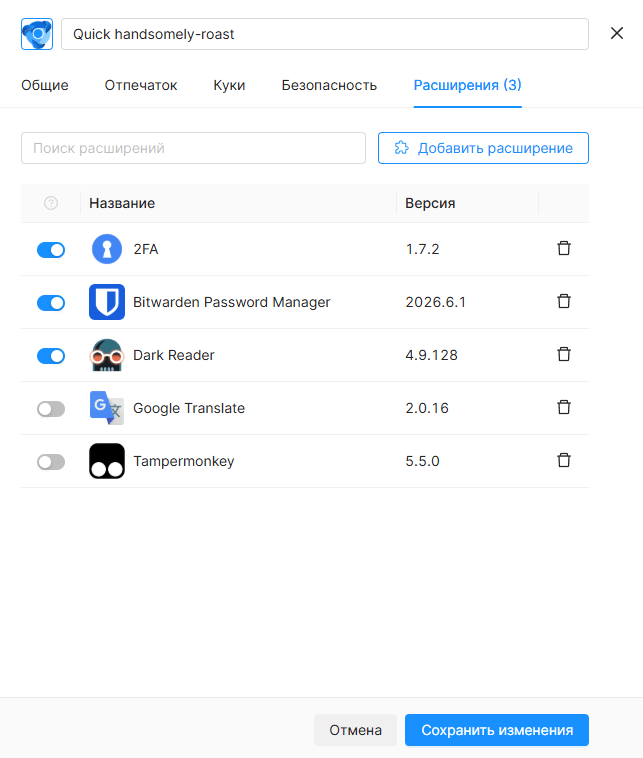Click version 2.0.16 cell
The height and width of the screenshot is (758, 643).
click(427, 408)
